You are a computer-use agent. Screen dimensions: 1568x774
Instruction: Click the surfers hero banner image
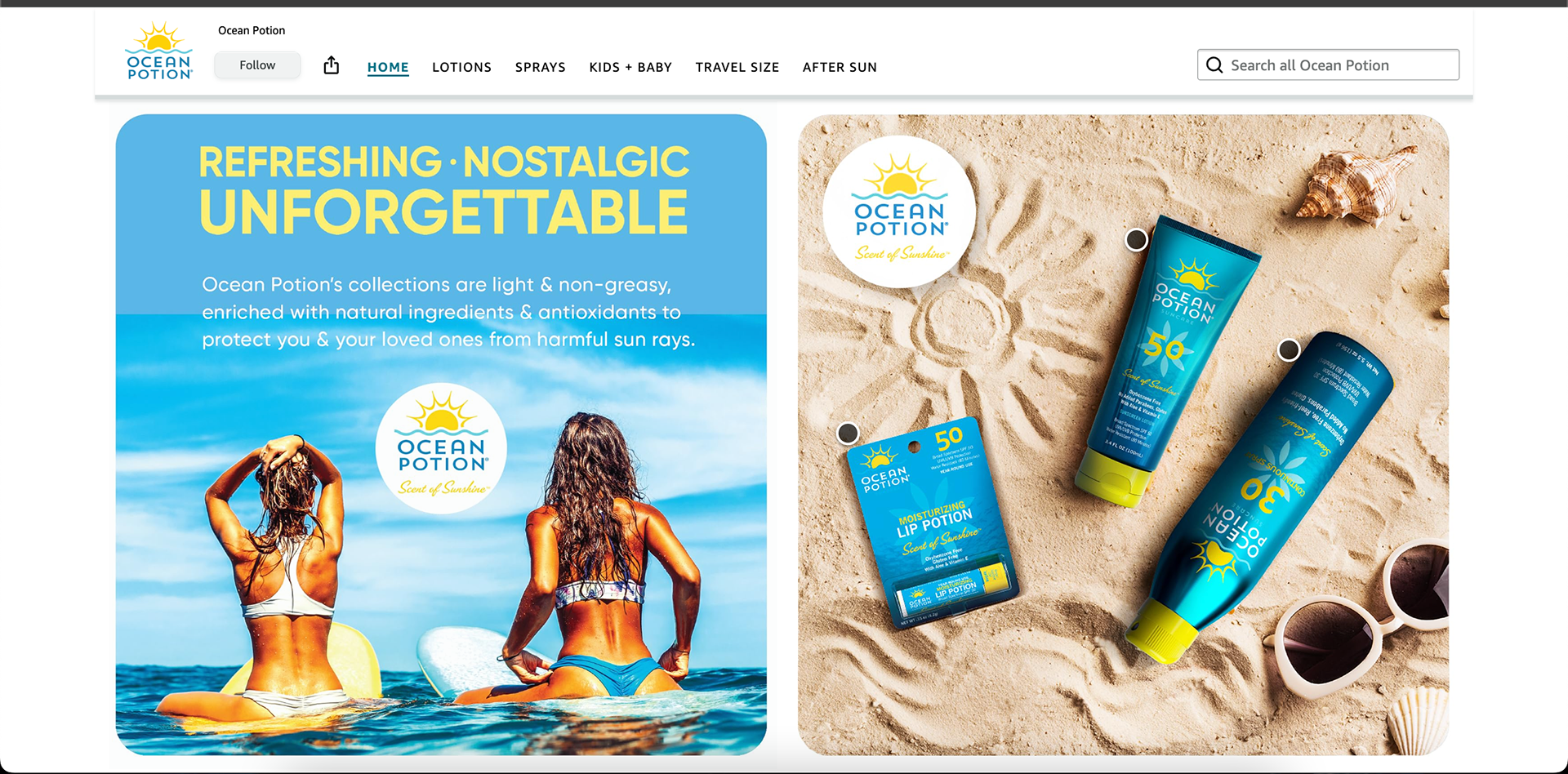coord(441,434)
